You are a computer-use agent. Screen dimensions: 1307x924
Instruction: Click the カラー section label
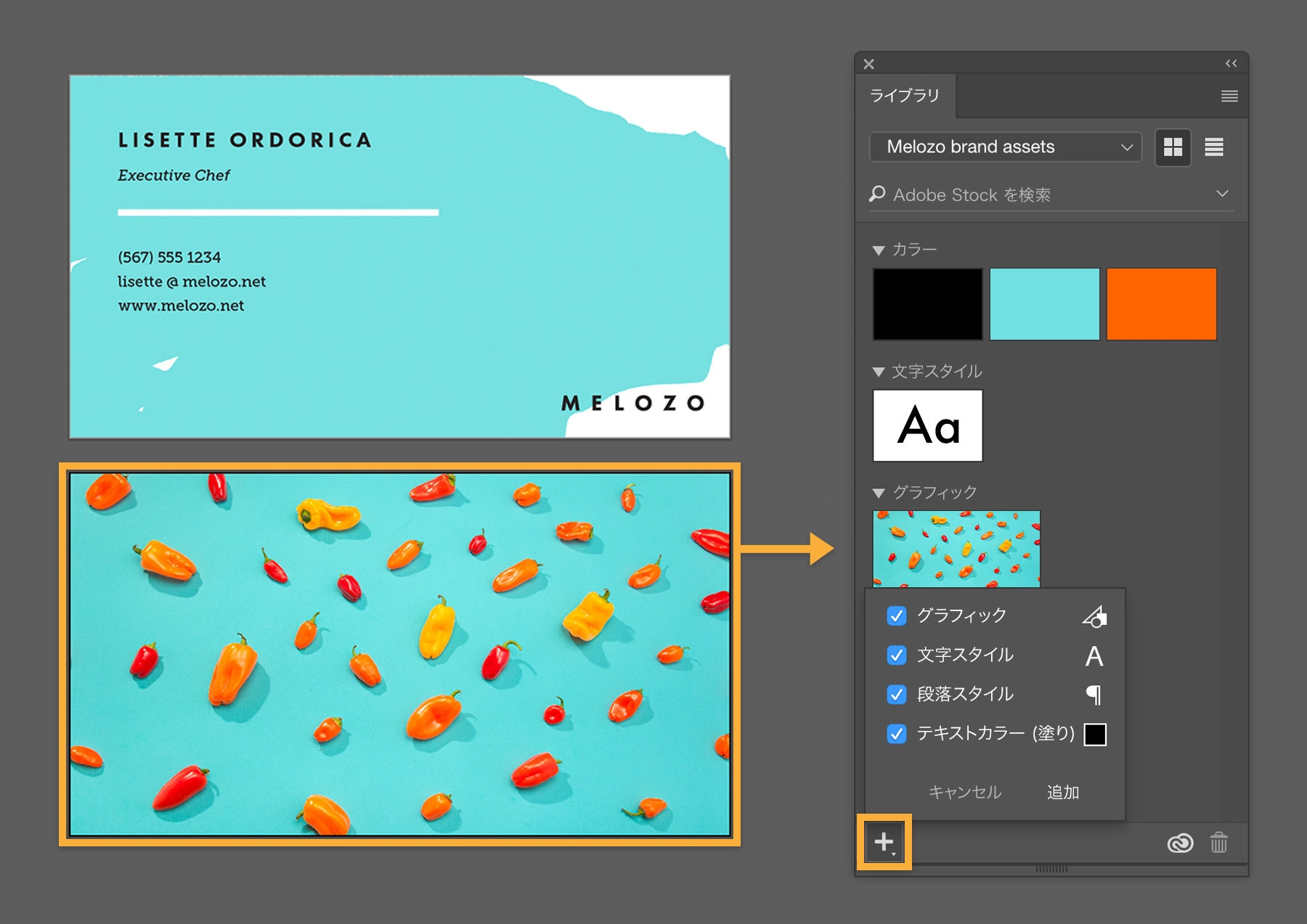click(x=914, y=250)
